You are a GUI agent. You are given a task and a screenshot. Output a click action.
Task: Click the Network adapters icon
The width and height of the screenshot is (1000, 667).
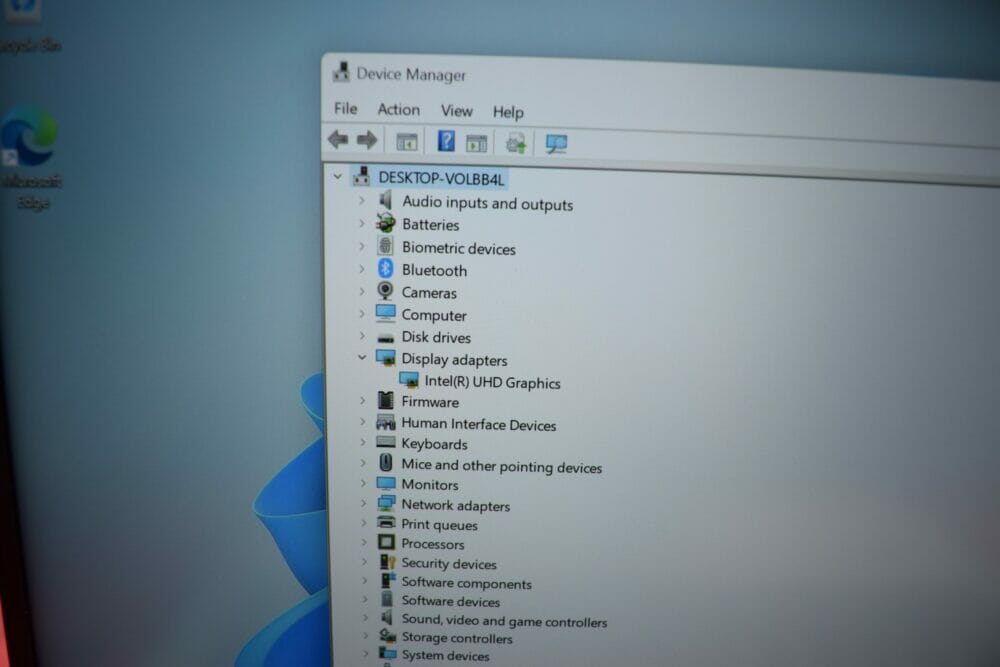click(386, 503)
